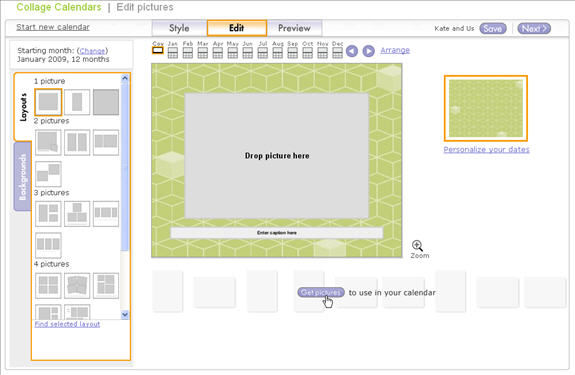Choose the four-picture grid layout

[x=48, y=286]
